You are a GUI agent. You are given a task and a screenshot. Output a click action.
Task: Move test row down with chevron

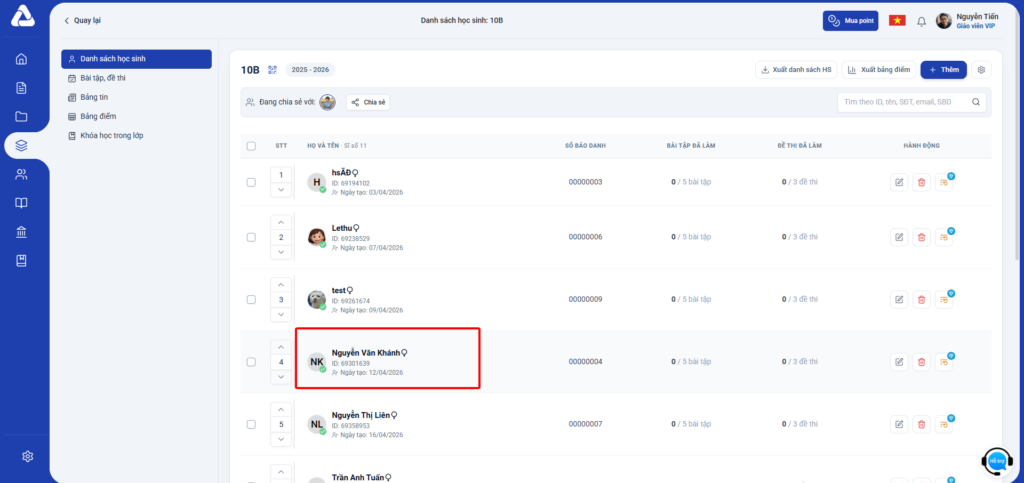click(281, 315)
